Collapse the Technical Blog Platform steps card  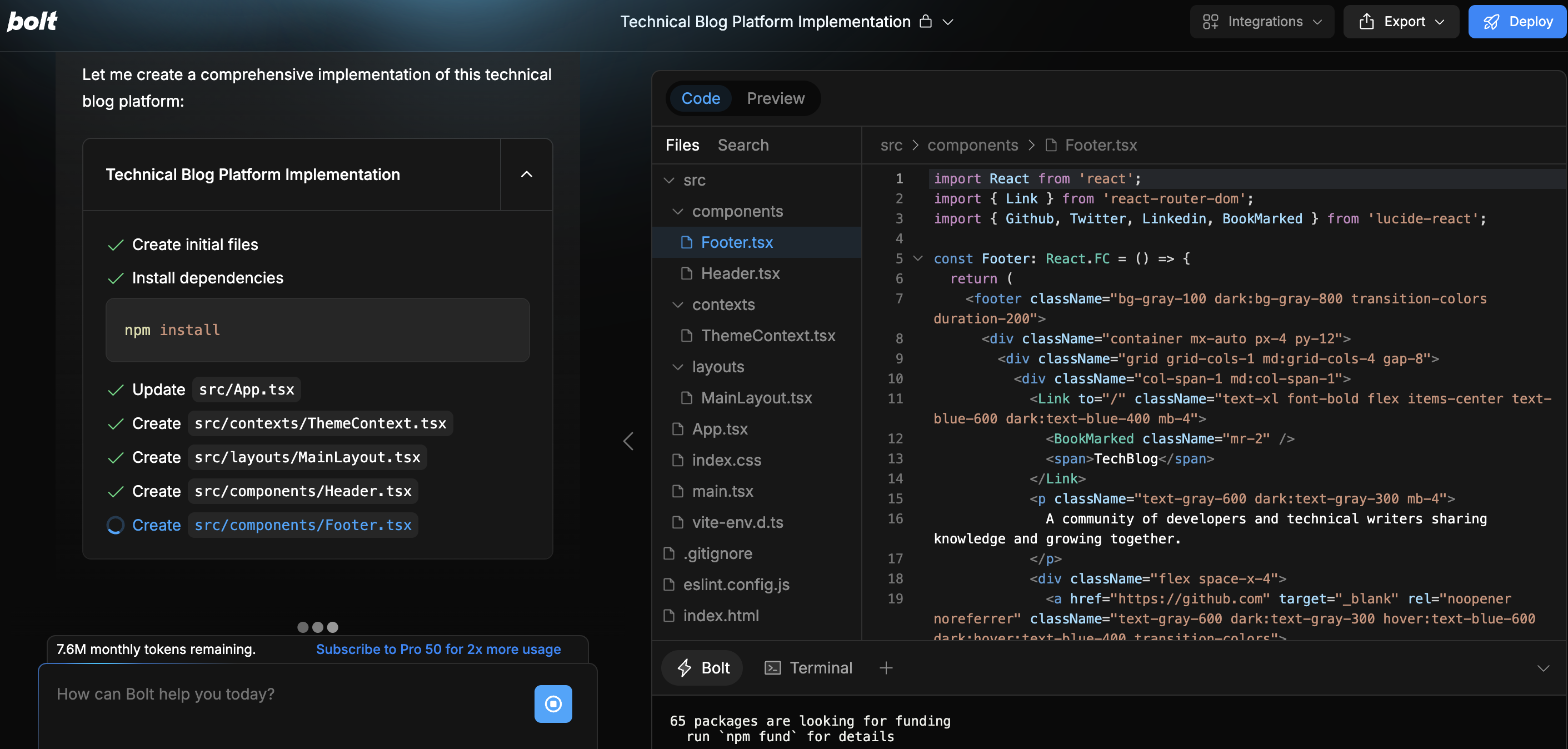[x=527, y=175]
